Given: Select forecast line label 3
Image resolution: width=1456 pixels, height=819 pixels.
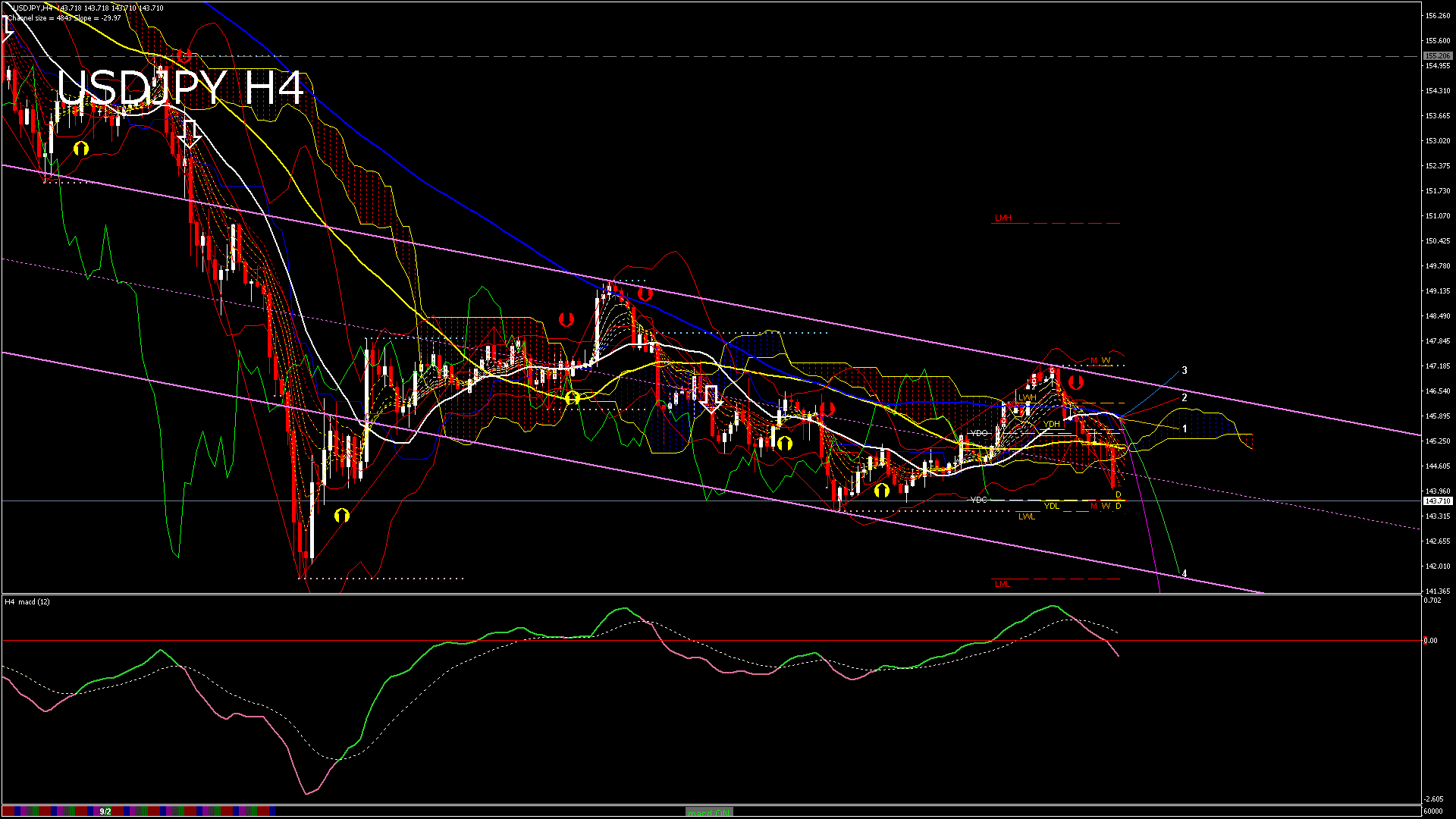Looking at the screenshot, I should [x=1185, y=371].
